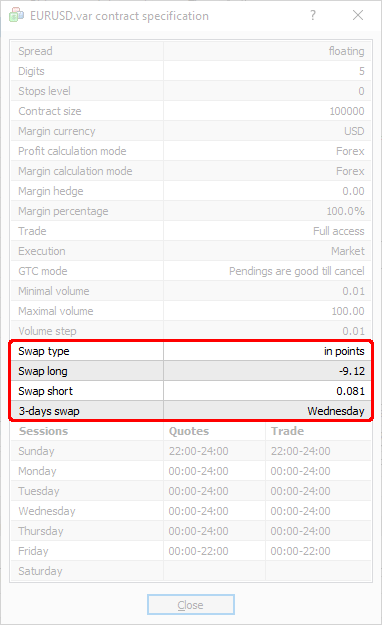Open the help question mark button
The height and width of the screenshot is (625, 382).
pos(313,15)
